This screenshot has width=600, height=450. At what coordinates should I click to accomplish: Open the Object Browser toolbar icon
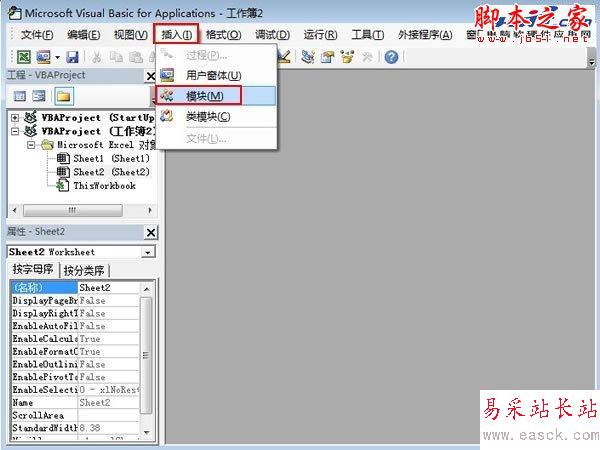coord(347,57)
